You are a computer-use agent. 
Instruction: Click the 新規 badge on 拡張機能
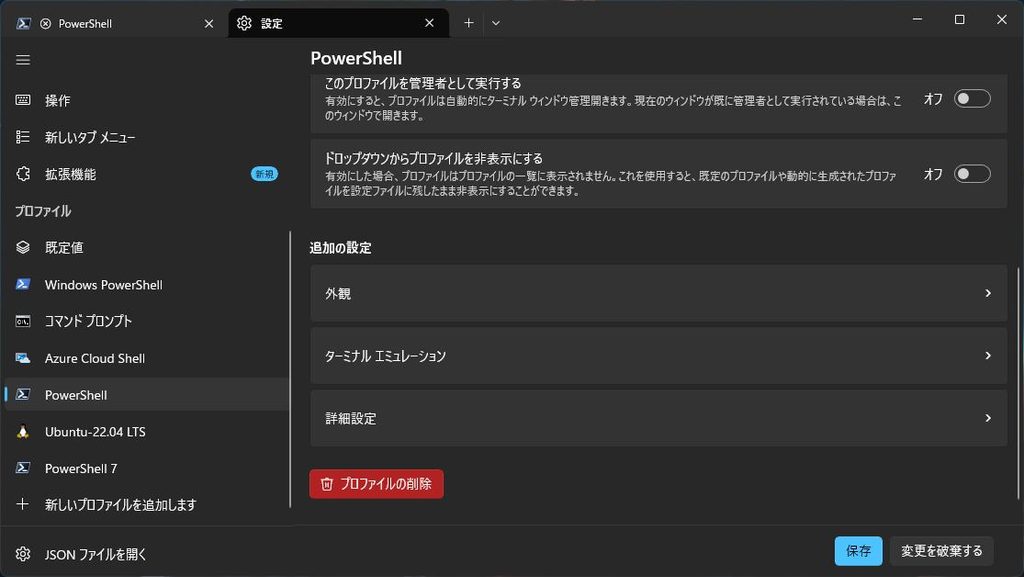pyautogui.click(x=264, y=174)
